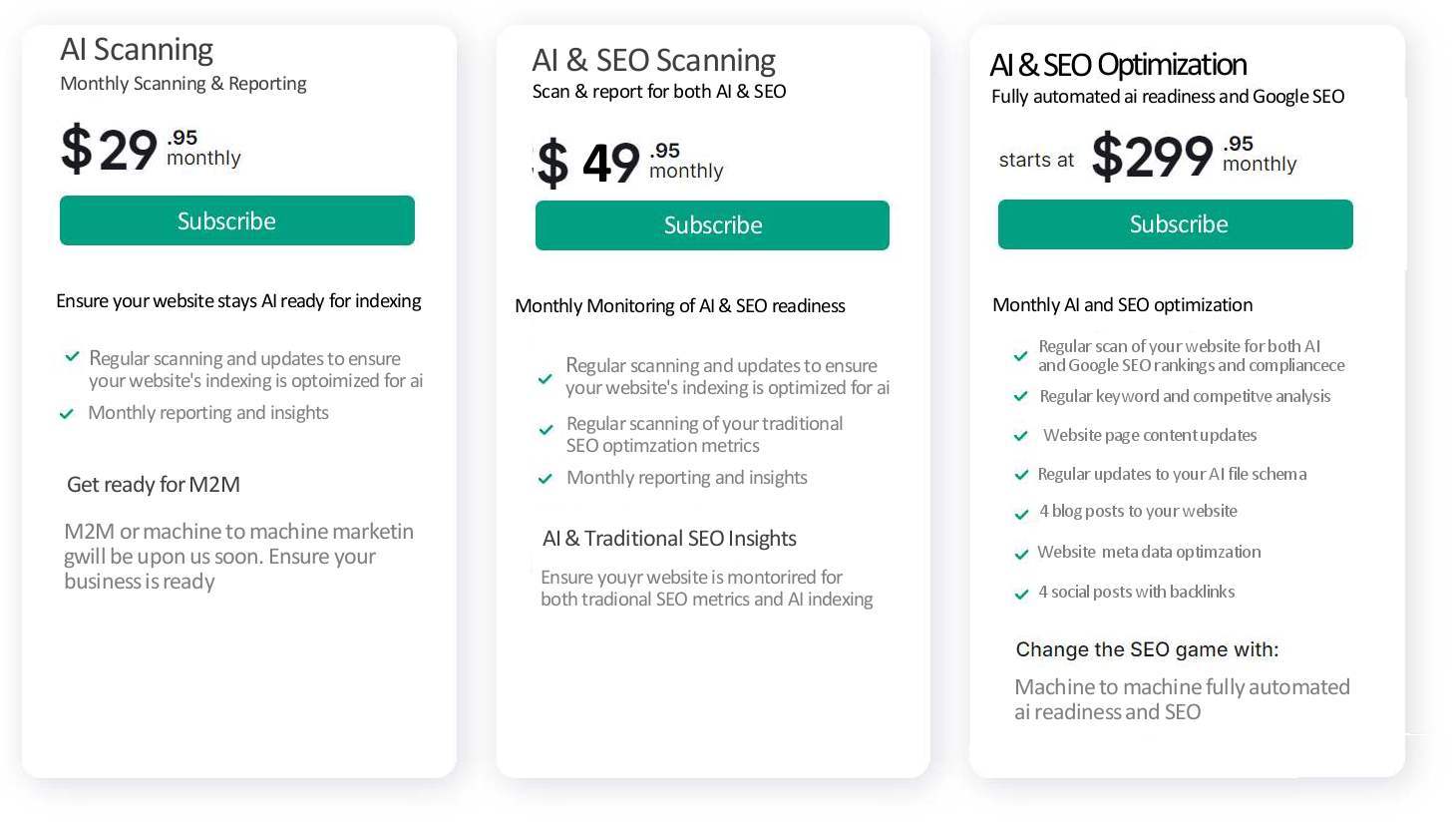Click checkmark next to 4 blog posts

coord(1020,515)
